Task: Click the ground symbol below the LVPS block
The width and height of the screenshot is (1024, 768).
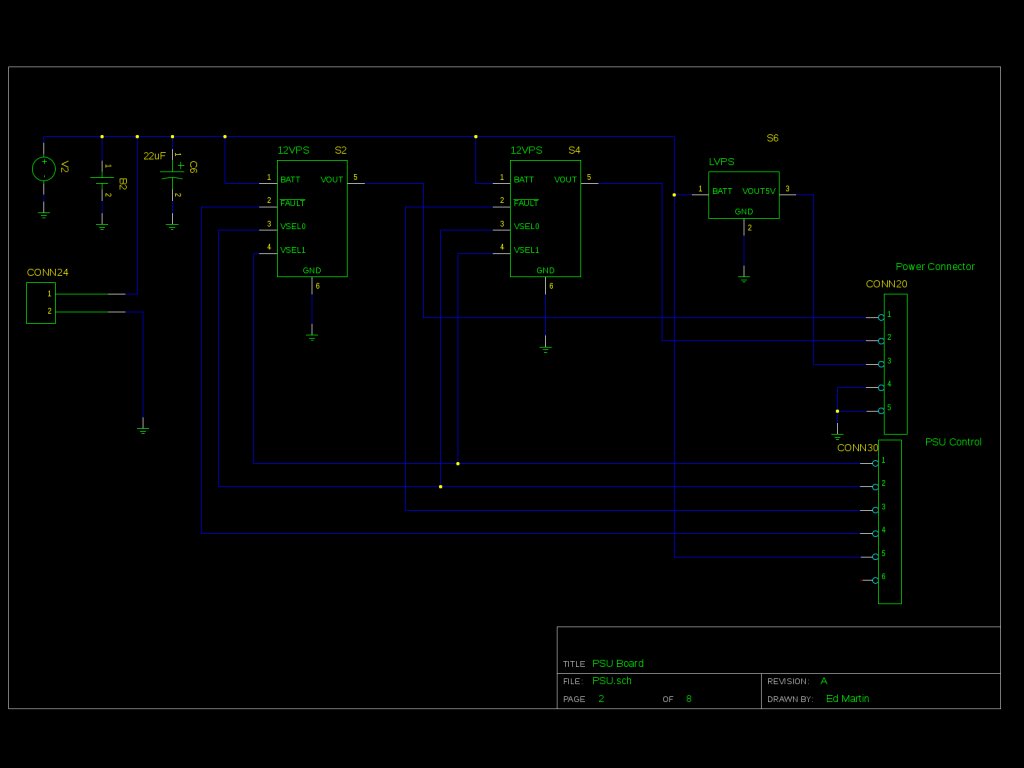Action: pyautogui.click(x=744, y=278)
